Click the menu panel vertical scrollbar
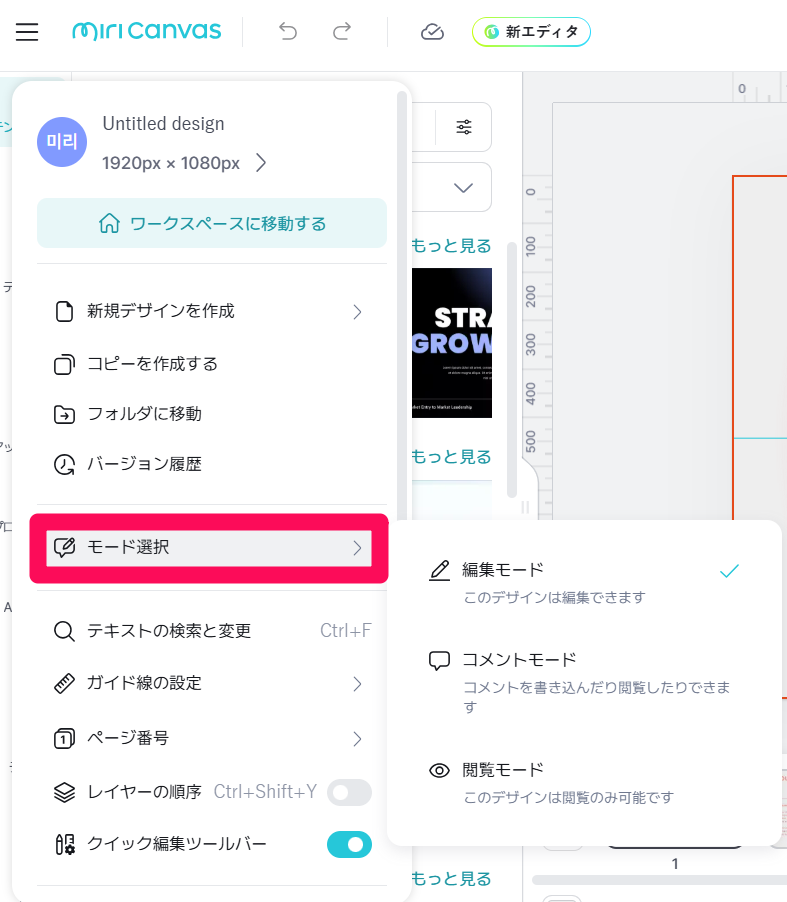This screenshot has height=902, width=787. click(402, 300)
